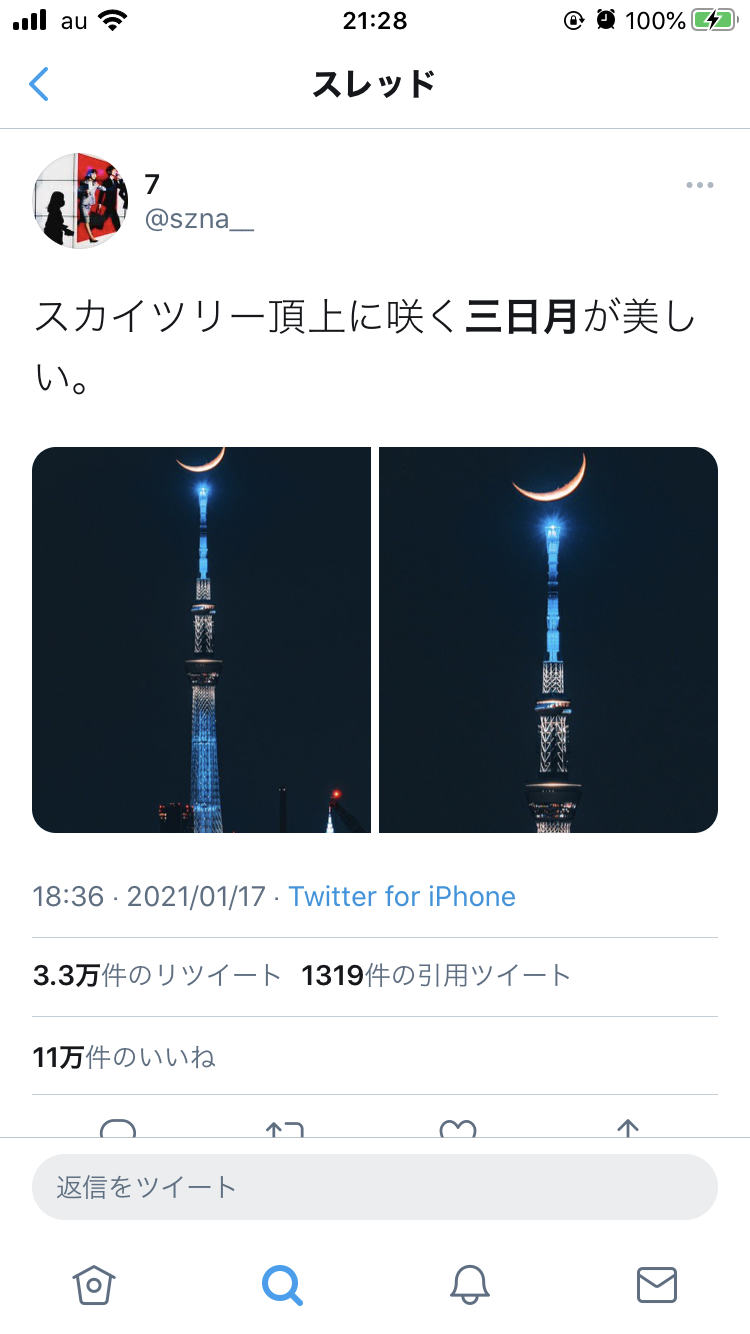Screen dimensions: 750x1334
Task: Tap the retweet icon
Action: [x=284, y=1128]
